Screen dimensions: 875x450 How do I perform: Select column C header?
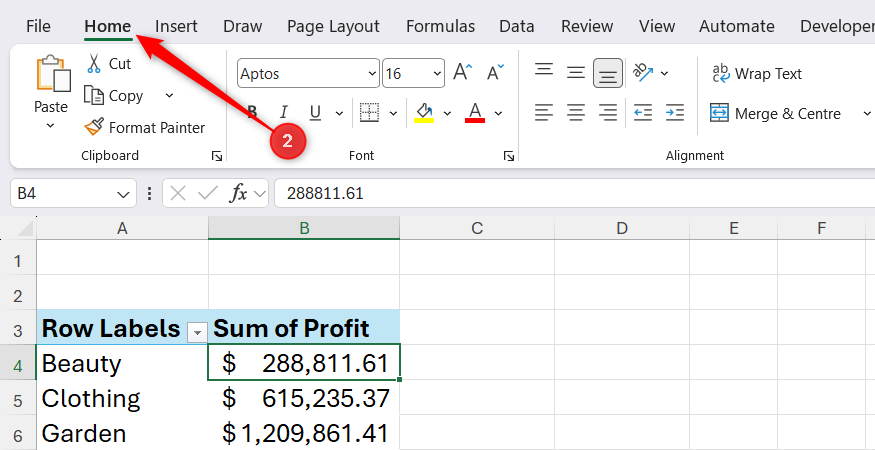click(x=477, y=228)
